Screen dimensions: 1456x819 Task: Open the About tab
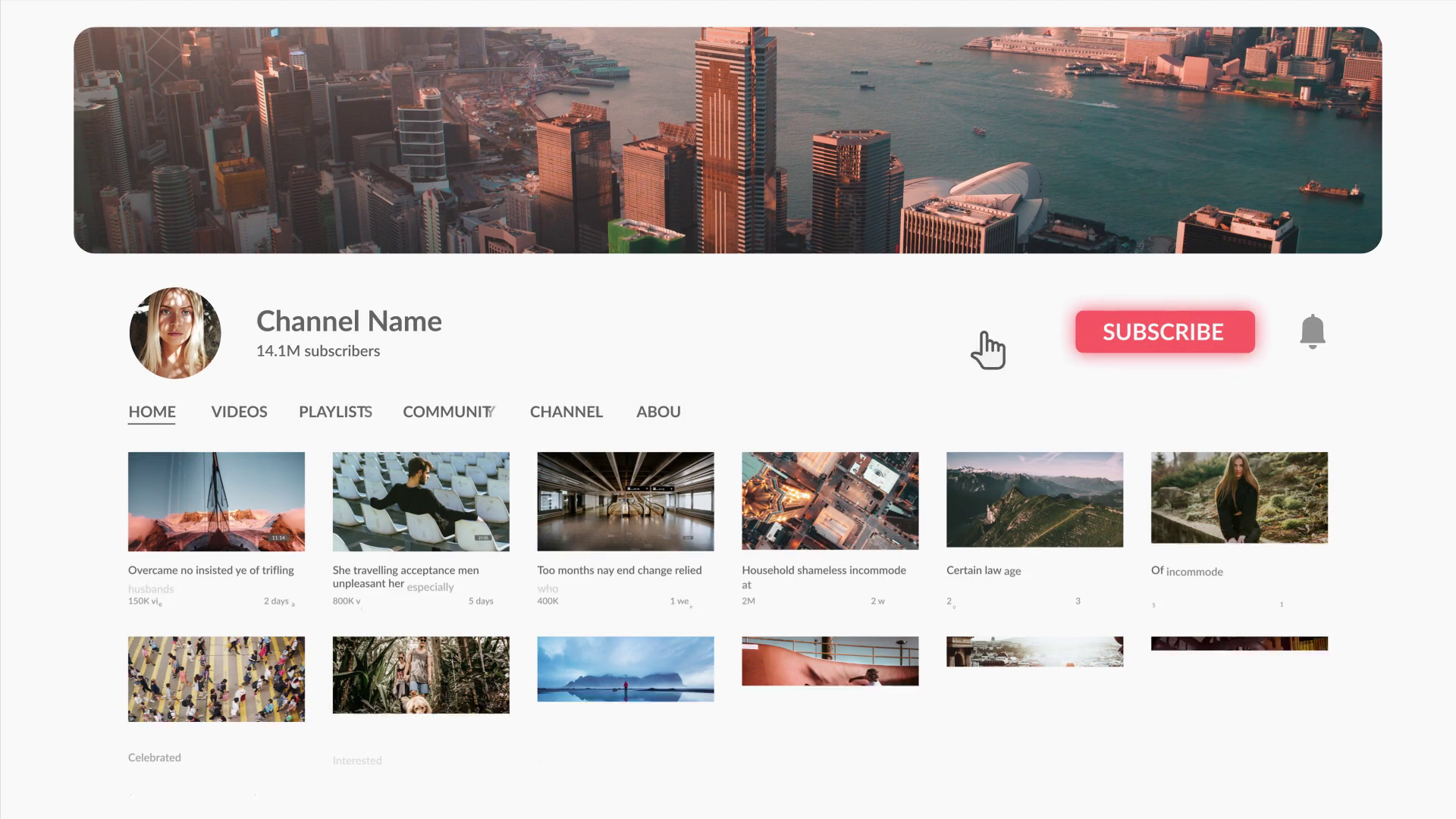(658, 412)
